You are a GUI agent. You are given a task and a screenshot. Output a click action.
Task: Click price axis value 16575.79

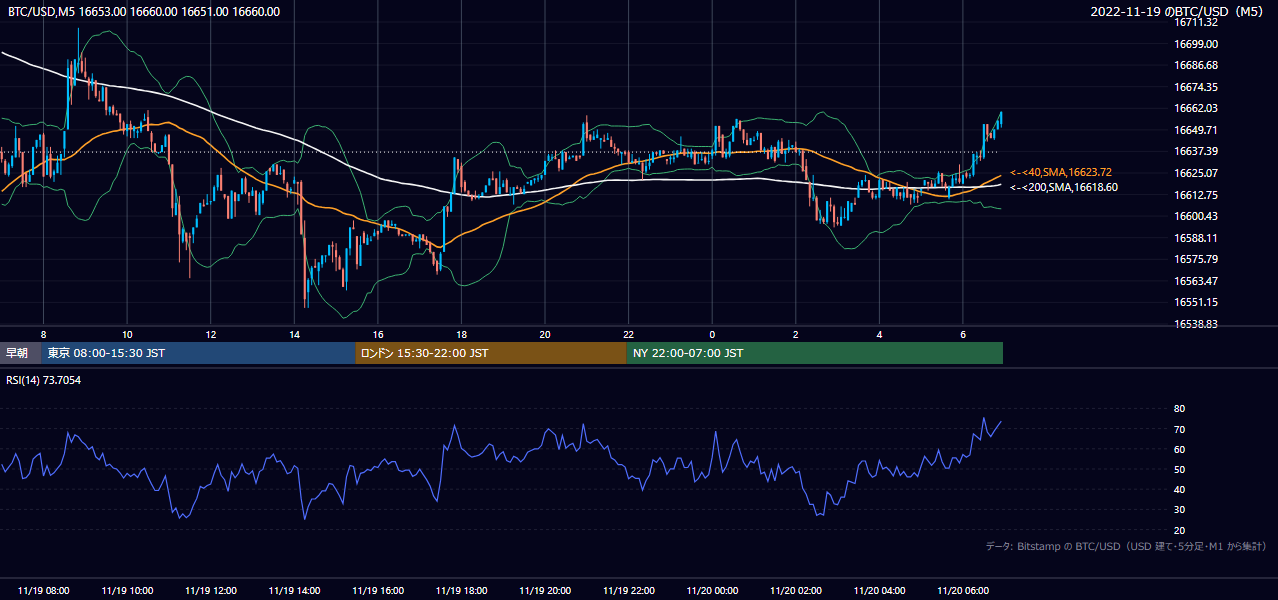(1196, 259)
